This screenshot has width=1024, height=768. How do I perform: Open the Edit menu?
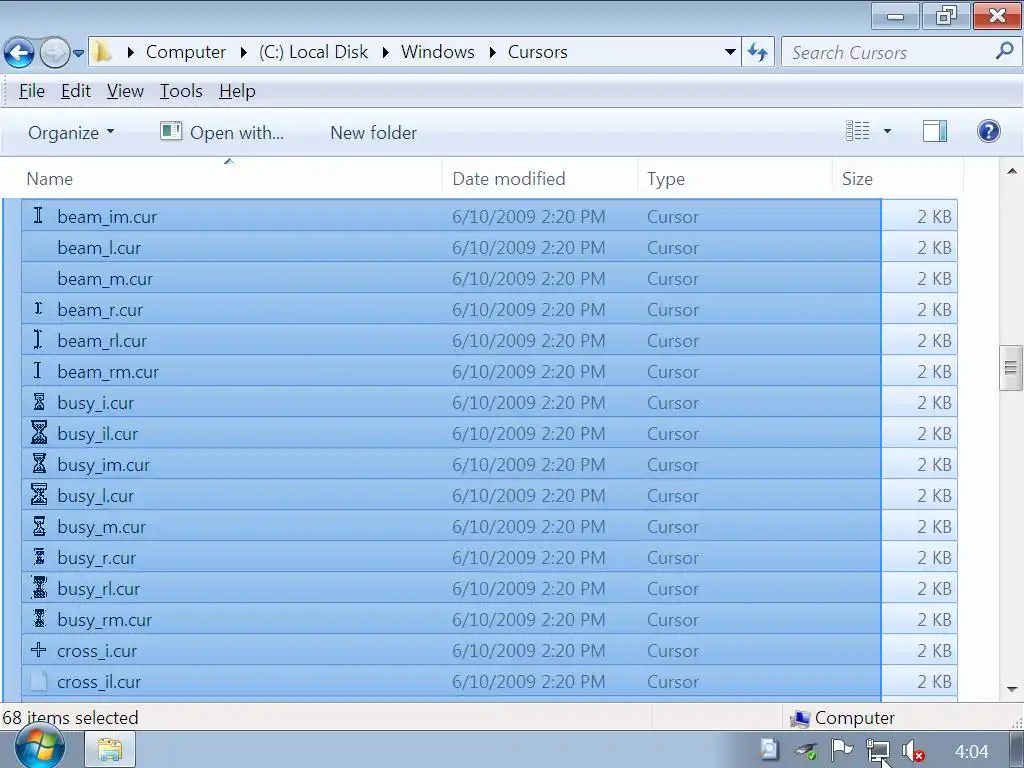pyautogui.click(x=76, y=91)
